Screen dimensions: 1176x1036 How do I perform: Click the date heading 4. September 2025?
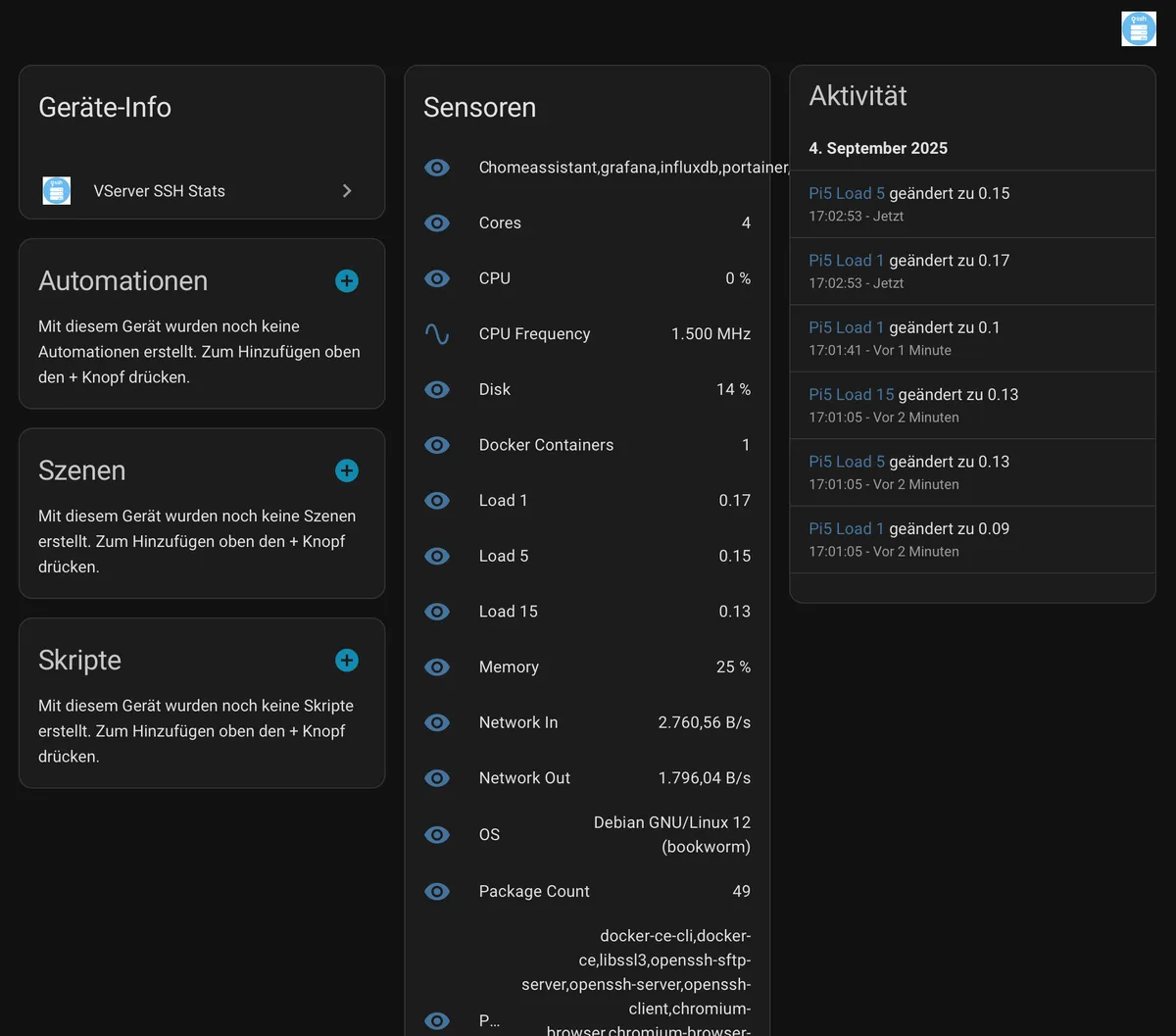point(878,149)
